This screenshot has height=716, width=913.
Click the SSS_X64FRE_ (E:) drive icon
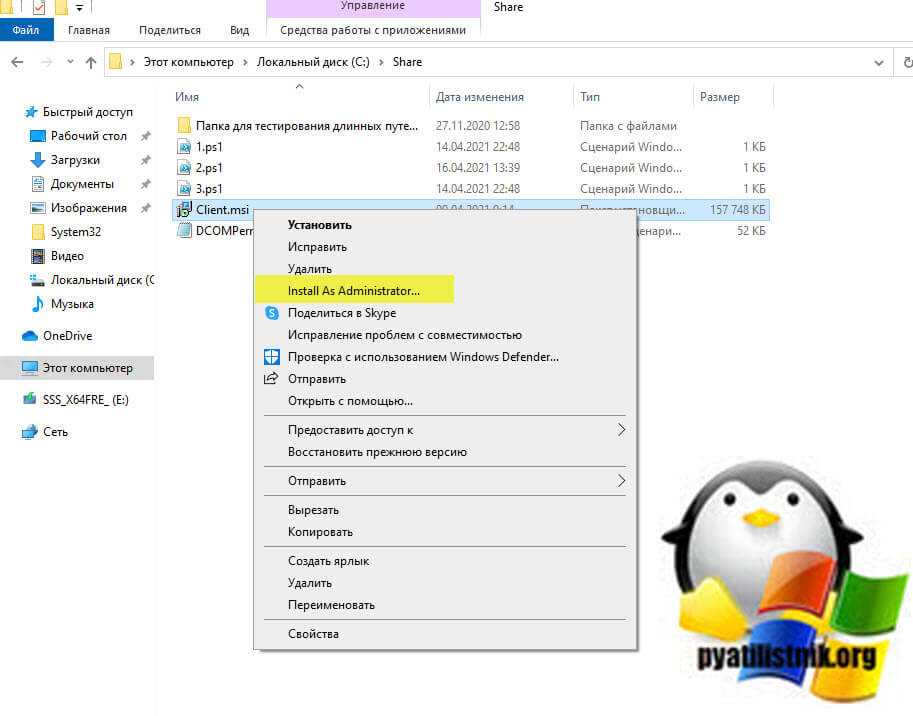[x=29, y=399]
